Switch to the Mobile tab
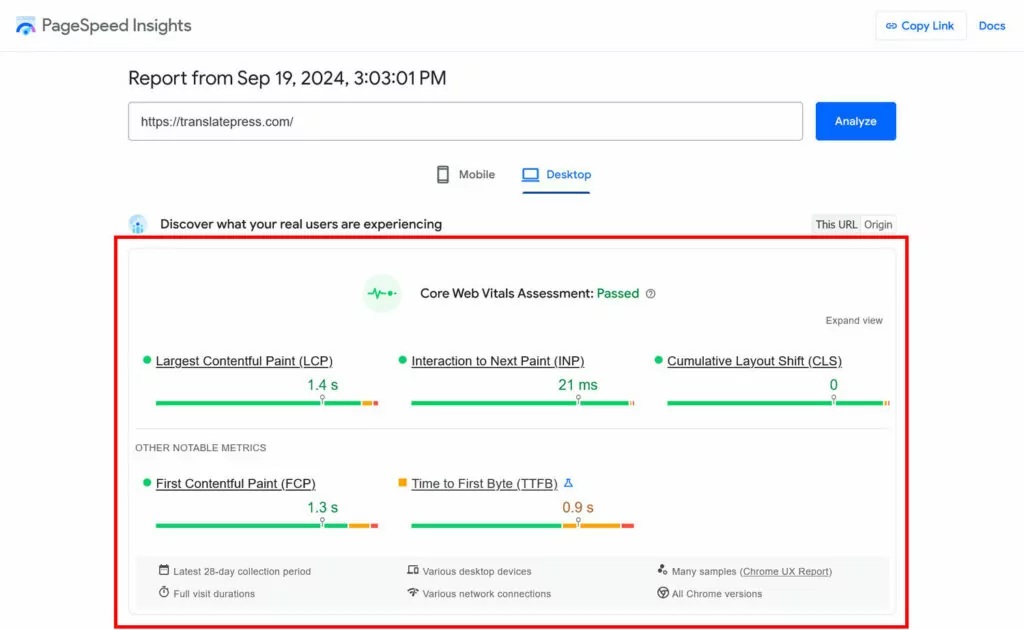1024x630 pixels. 466,174
